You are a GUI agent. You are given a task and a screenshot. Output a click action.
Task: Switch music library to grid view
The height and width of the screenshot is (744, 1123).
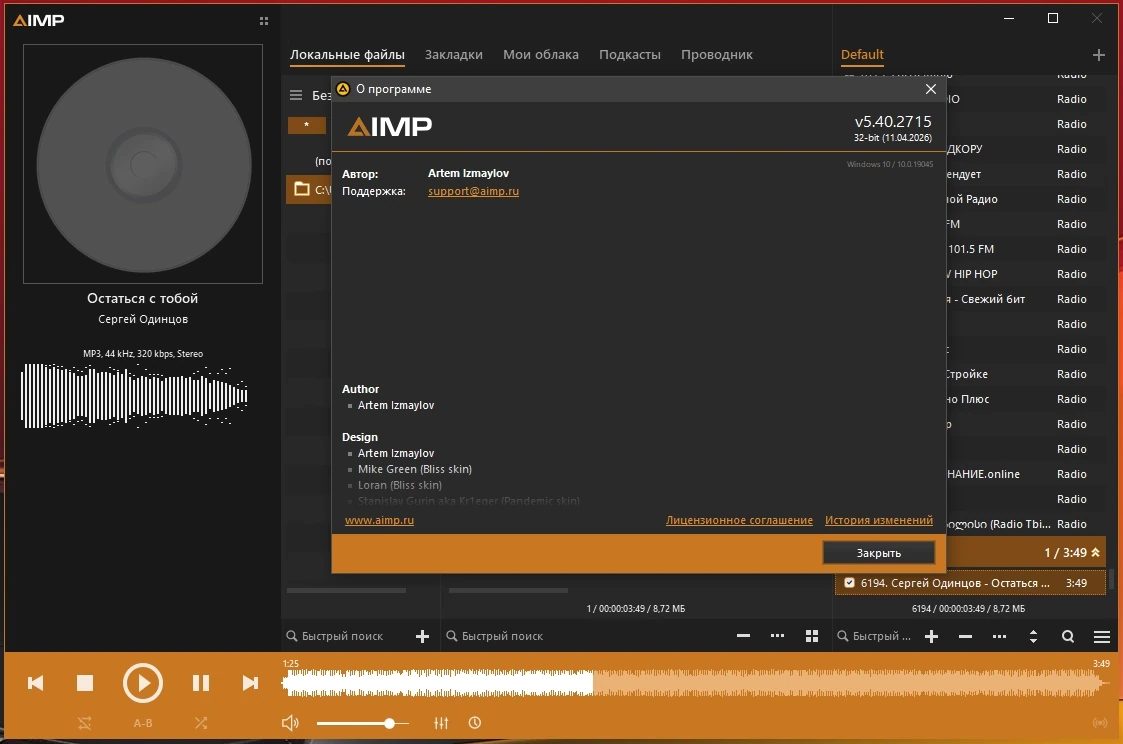tap(811, 636)
